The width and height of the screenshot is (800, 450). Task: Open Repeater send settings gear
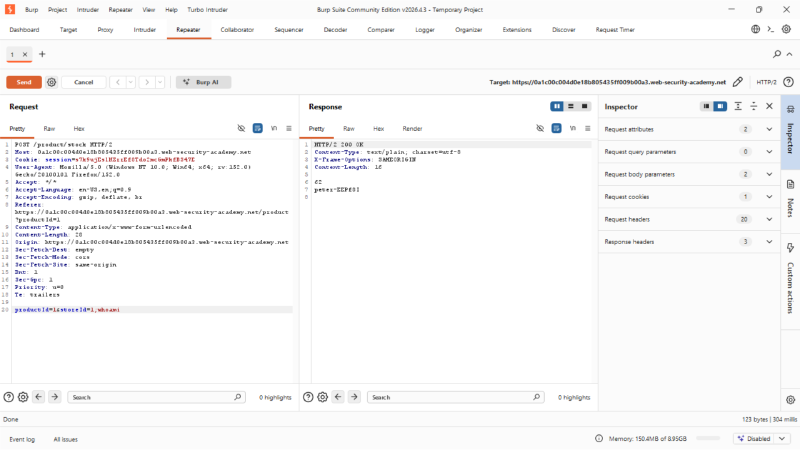point(52,82)
